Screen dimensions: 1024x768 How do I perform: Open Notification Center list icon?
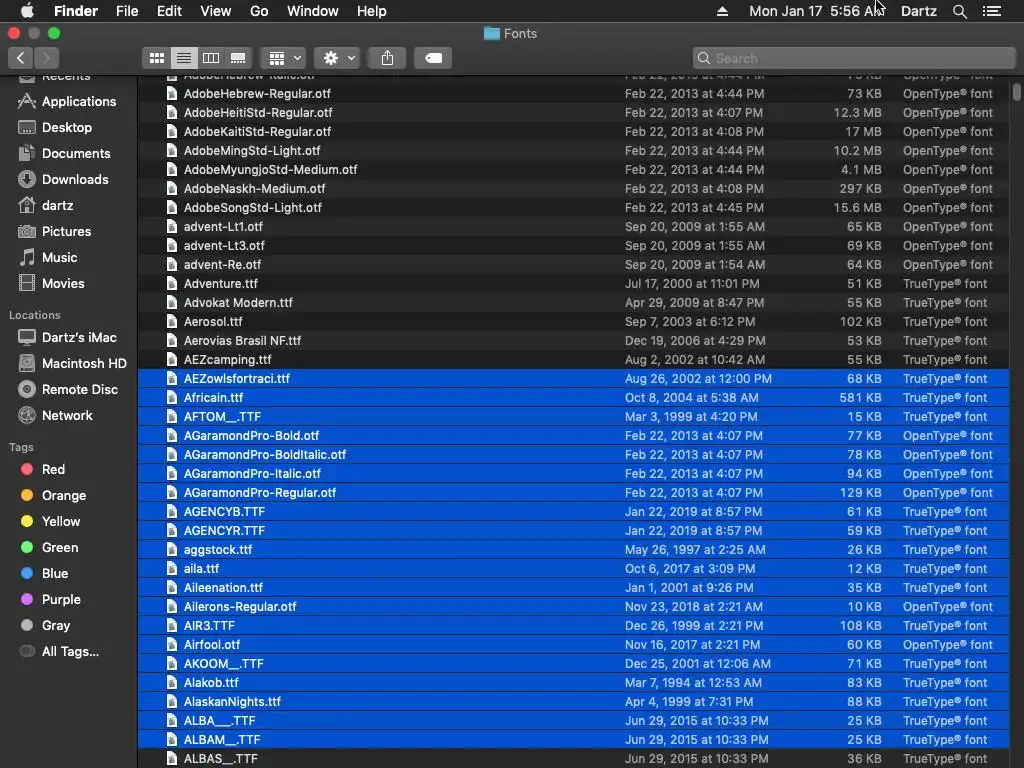[x=991, y=11]
